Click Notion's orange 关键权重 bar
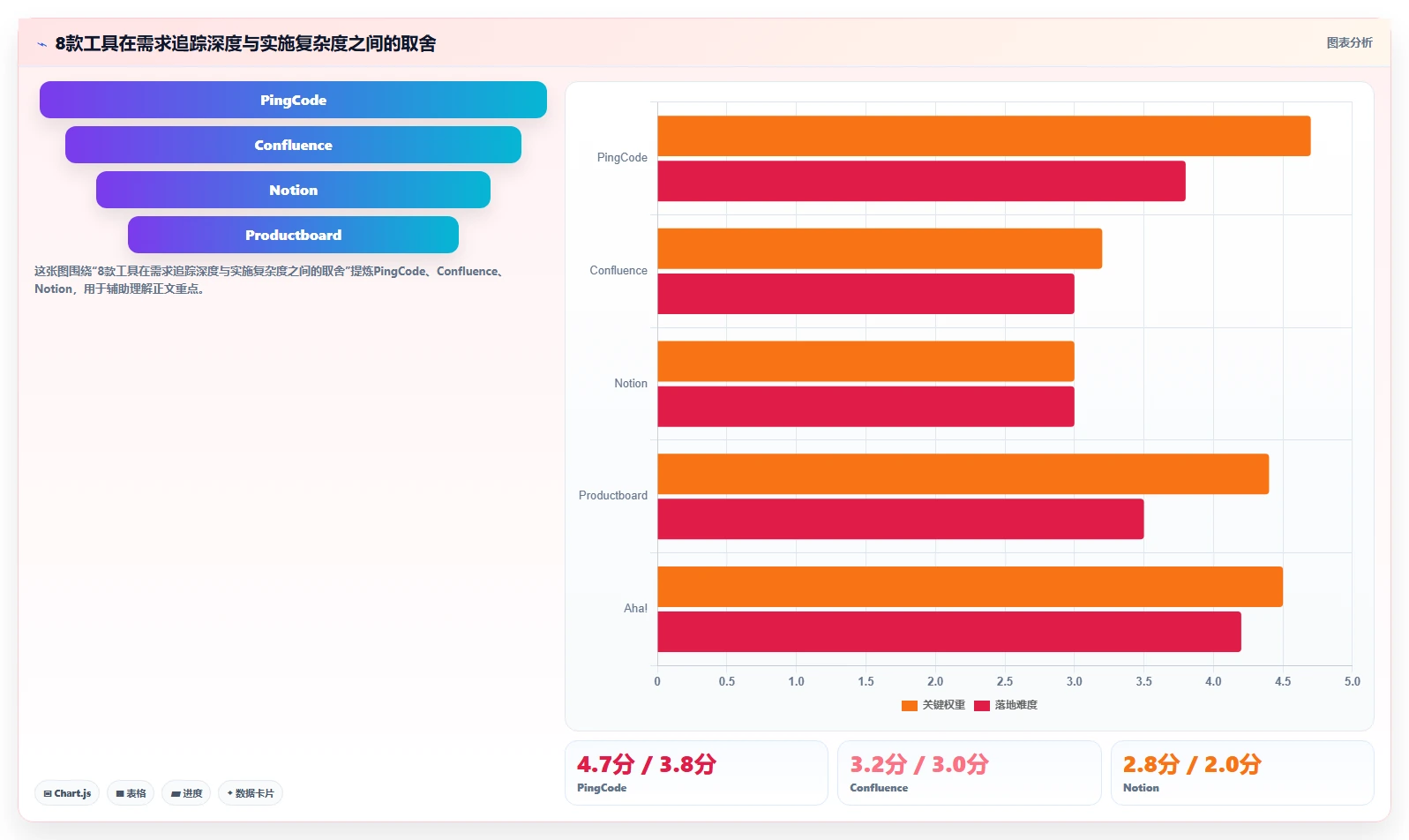Image resolution: width=1409 pixels, height=840 pixels. pos(866,362)
